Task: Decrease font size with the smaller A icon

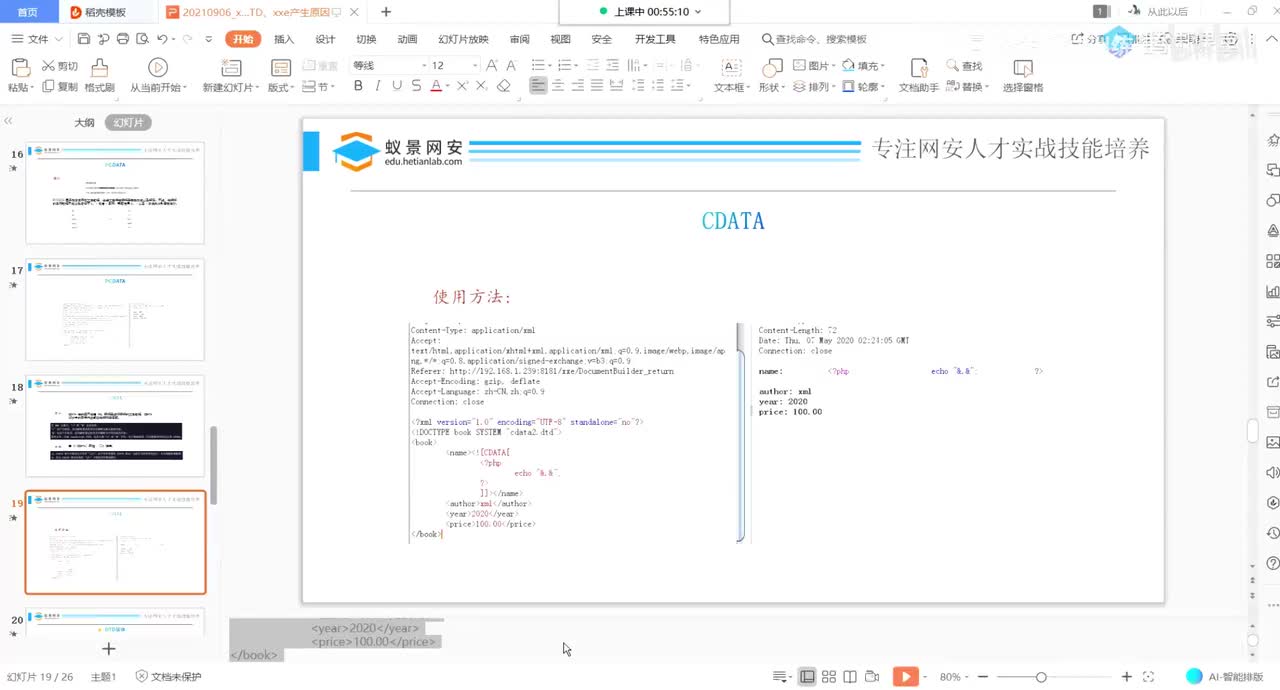Action: 509,65
